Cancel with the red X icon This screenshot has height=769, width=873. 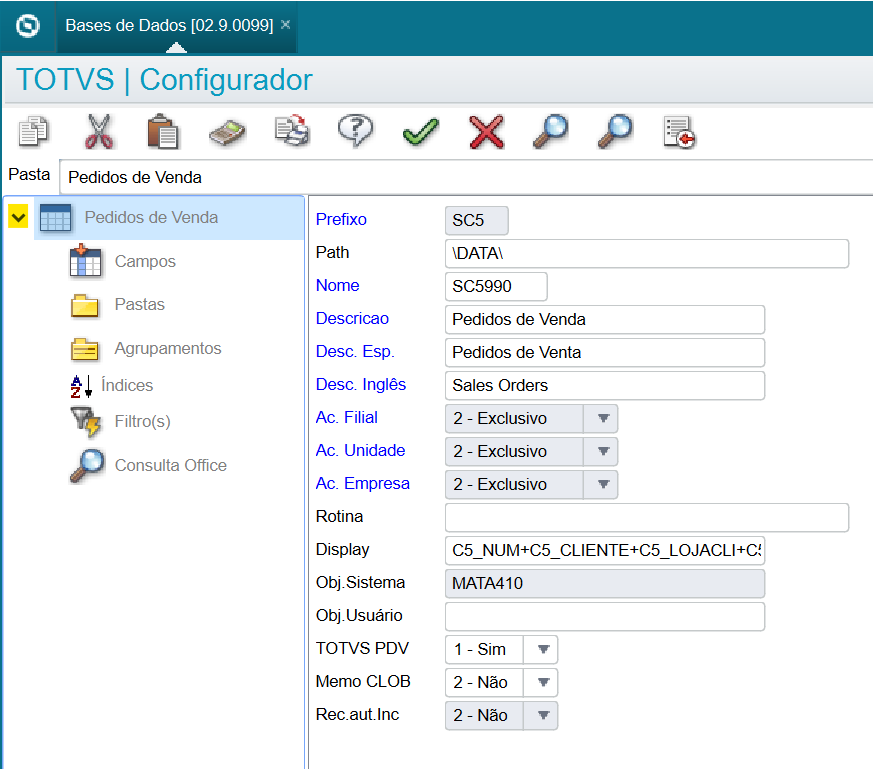487,132
